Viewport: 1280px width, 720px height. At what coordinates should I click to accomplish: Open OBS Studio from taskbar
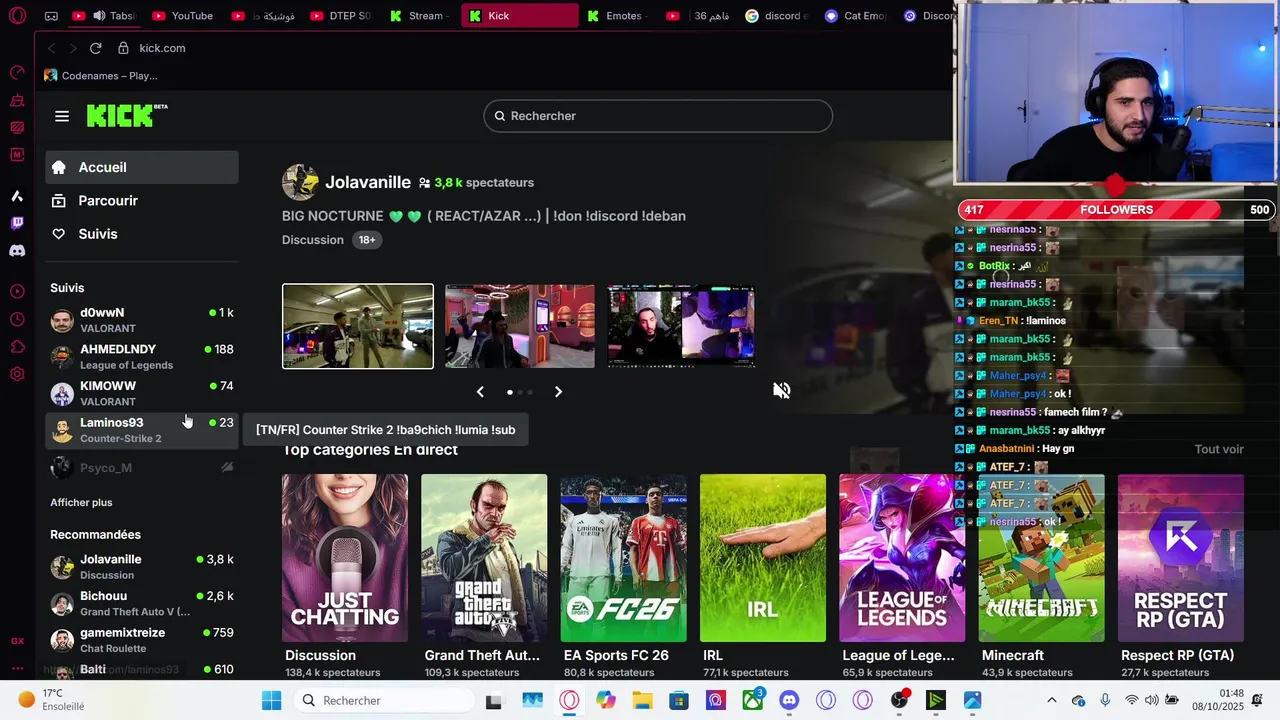click(x=899, y=700)
